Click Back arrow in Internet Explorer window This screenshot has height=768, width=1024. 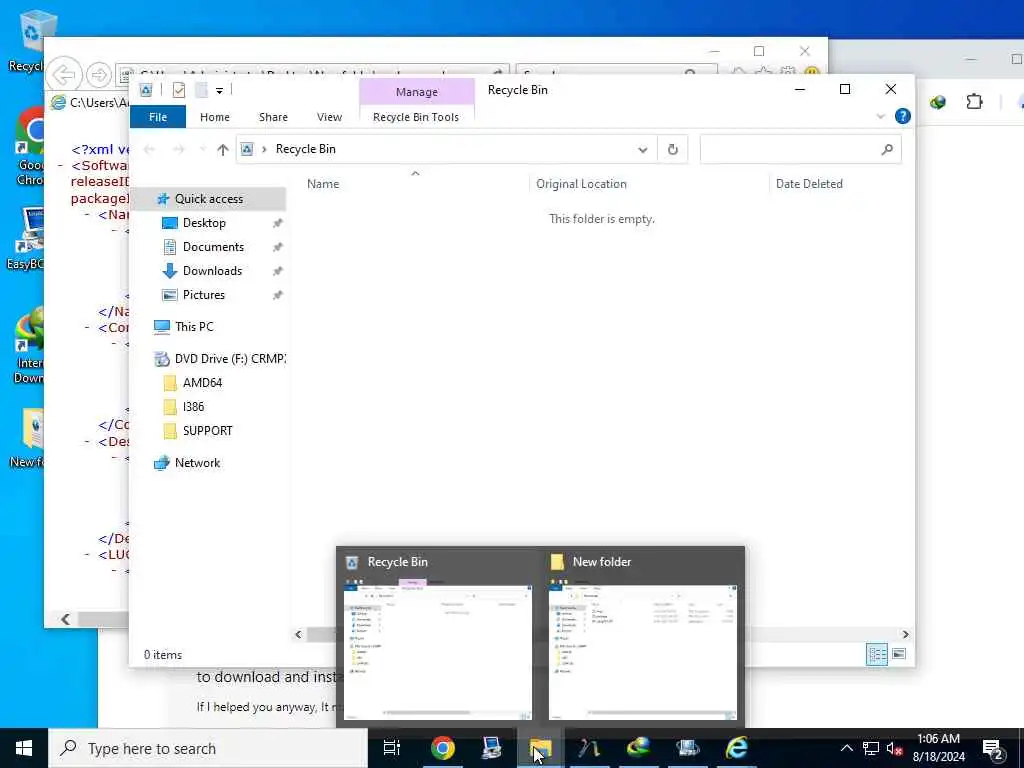[x=64, y=75]
